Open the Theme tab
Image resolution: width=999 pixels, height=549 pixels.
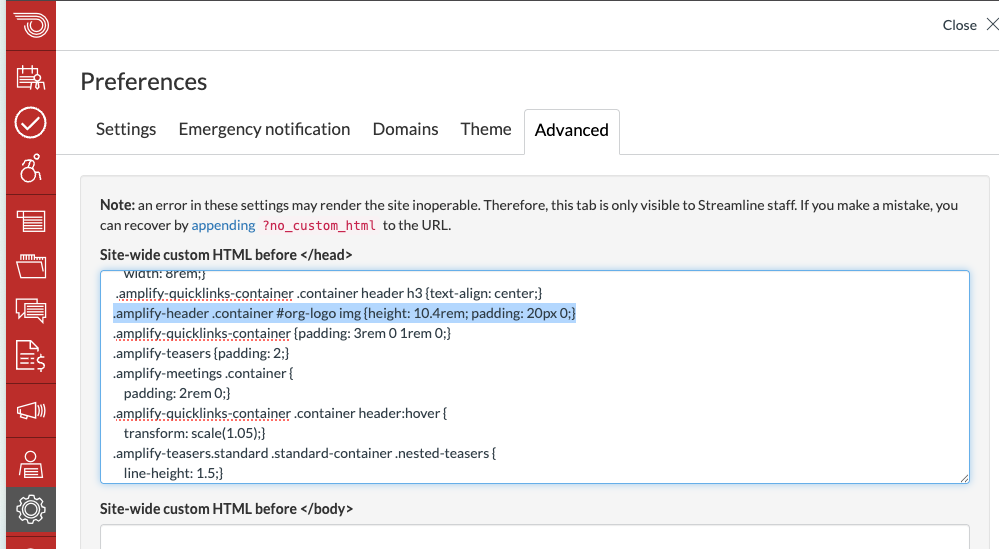click(x=486, y=129)
